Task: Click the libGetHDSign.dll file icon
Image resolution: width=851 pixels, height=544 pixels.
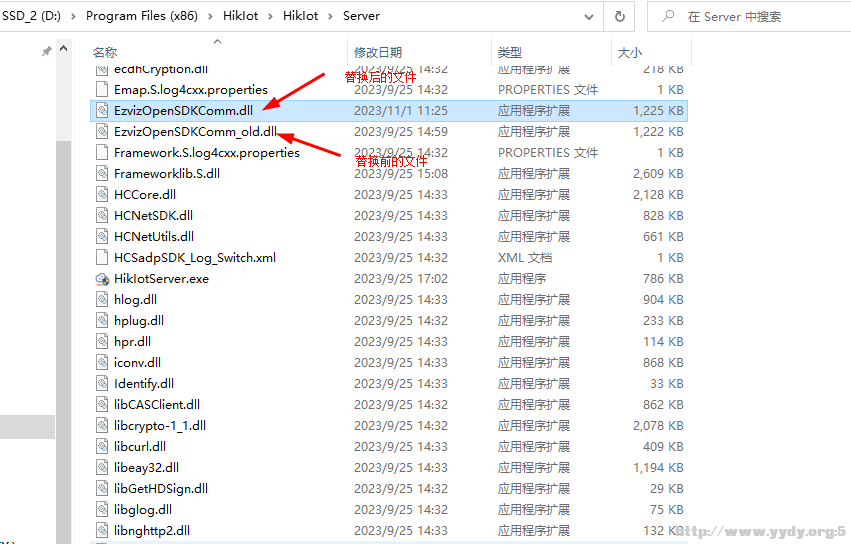Action: pyautogui.click(x=101, y=489)
